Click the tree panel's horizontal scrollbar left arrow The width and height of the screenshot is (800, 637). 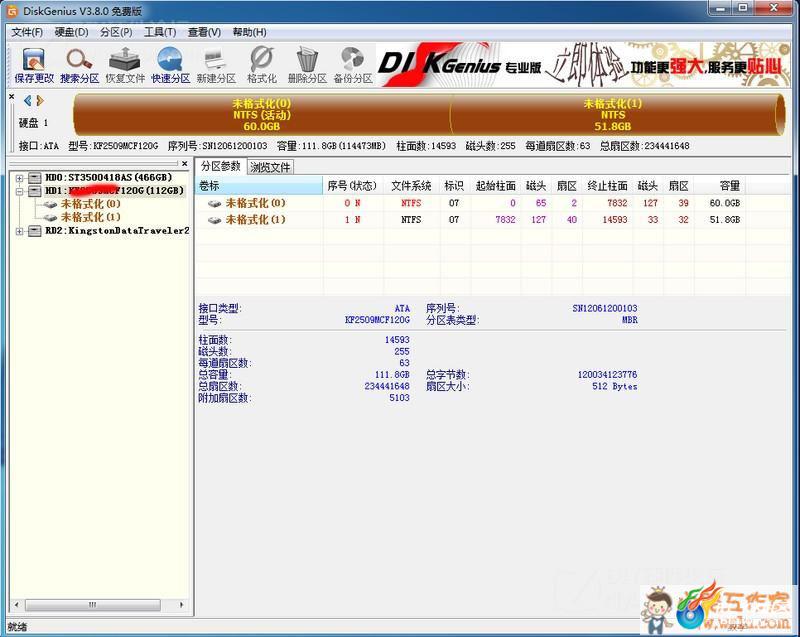click(x=17, y=605)
